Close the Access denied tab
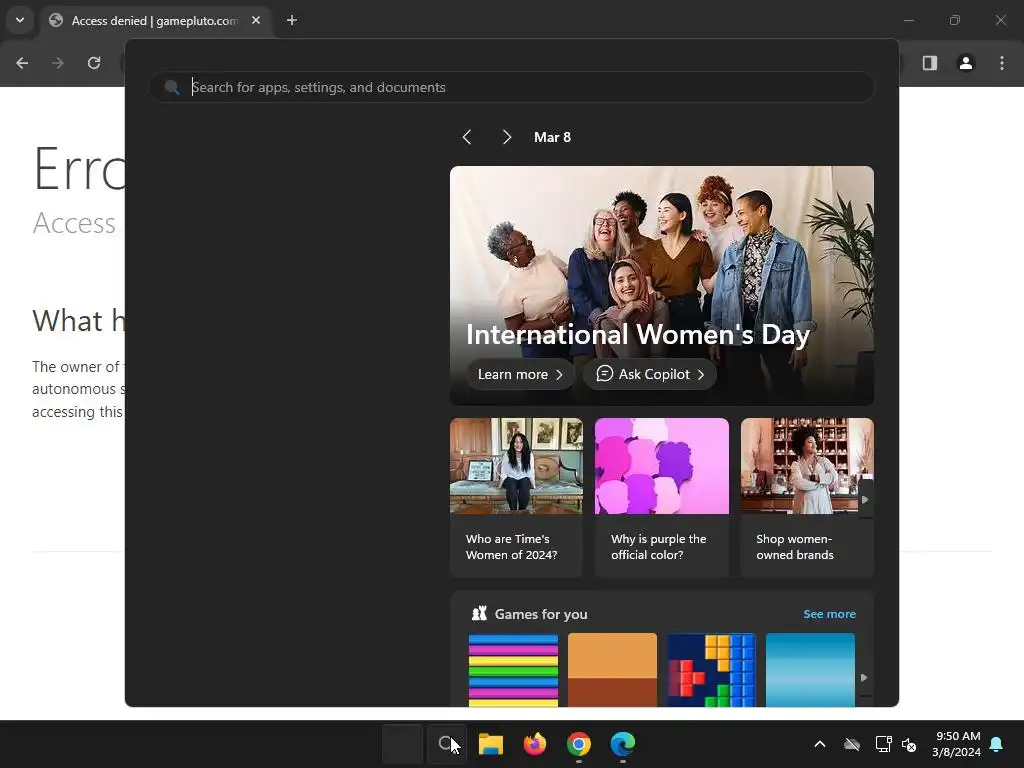 (256, 20)
